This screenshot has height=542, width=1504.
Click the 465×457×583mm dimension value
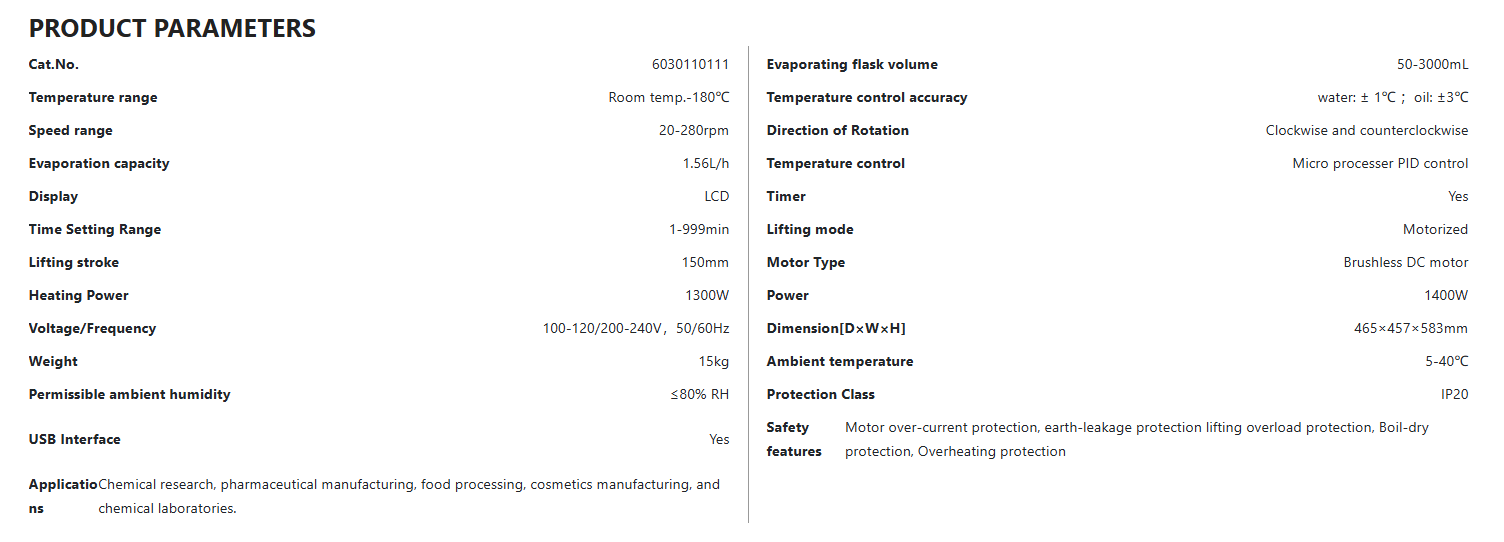(1410, 329)
